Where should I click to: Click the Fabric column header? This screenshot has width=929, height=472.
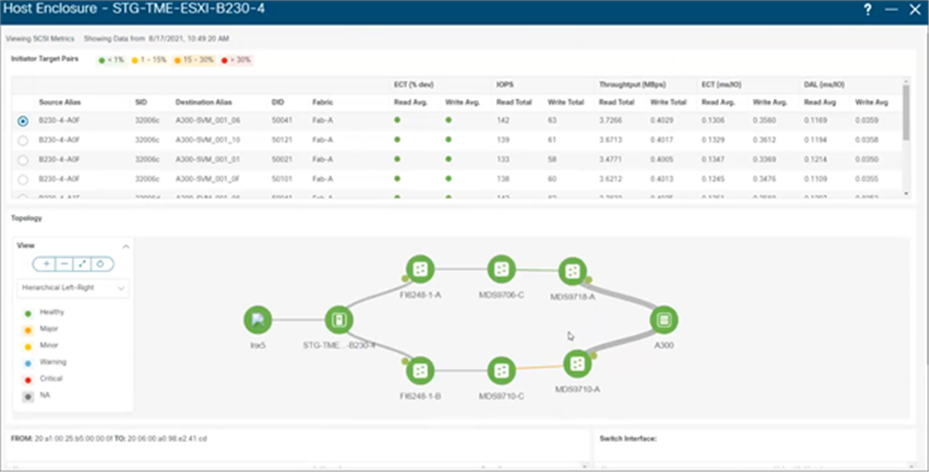pyautogui.click(x=322, y=102)
